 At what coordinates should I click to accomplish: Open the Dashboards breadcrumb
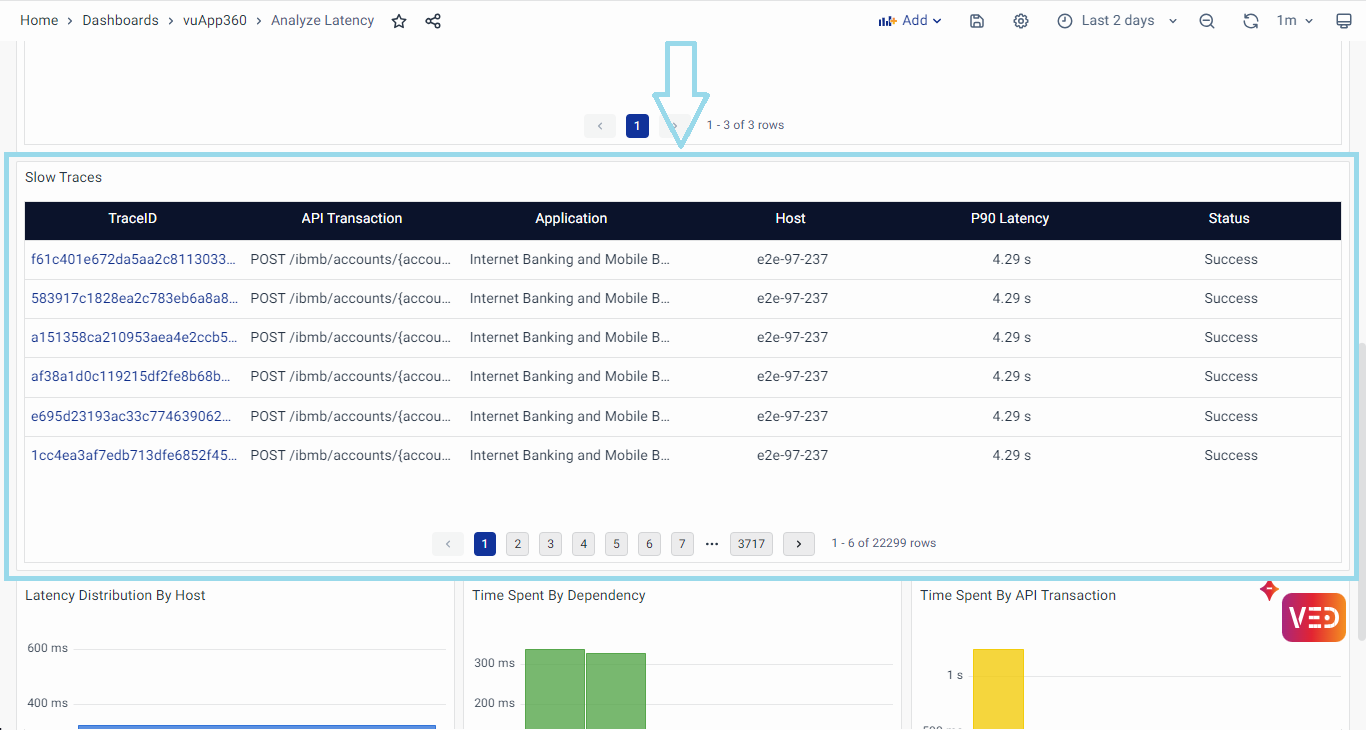coord(120,21)
